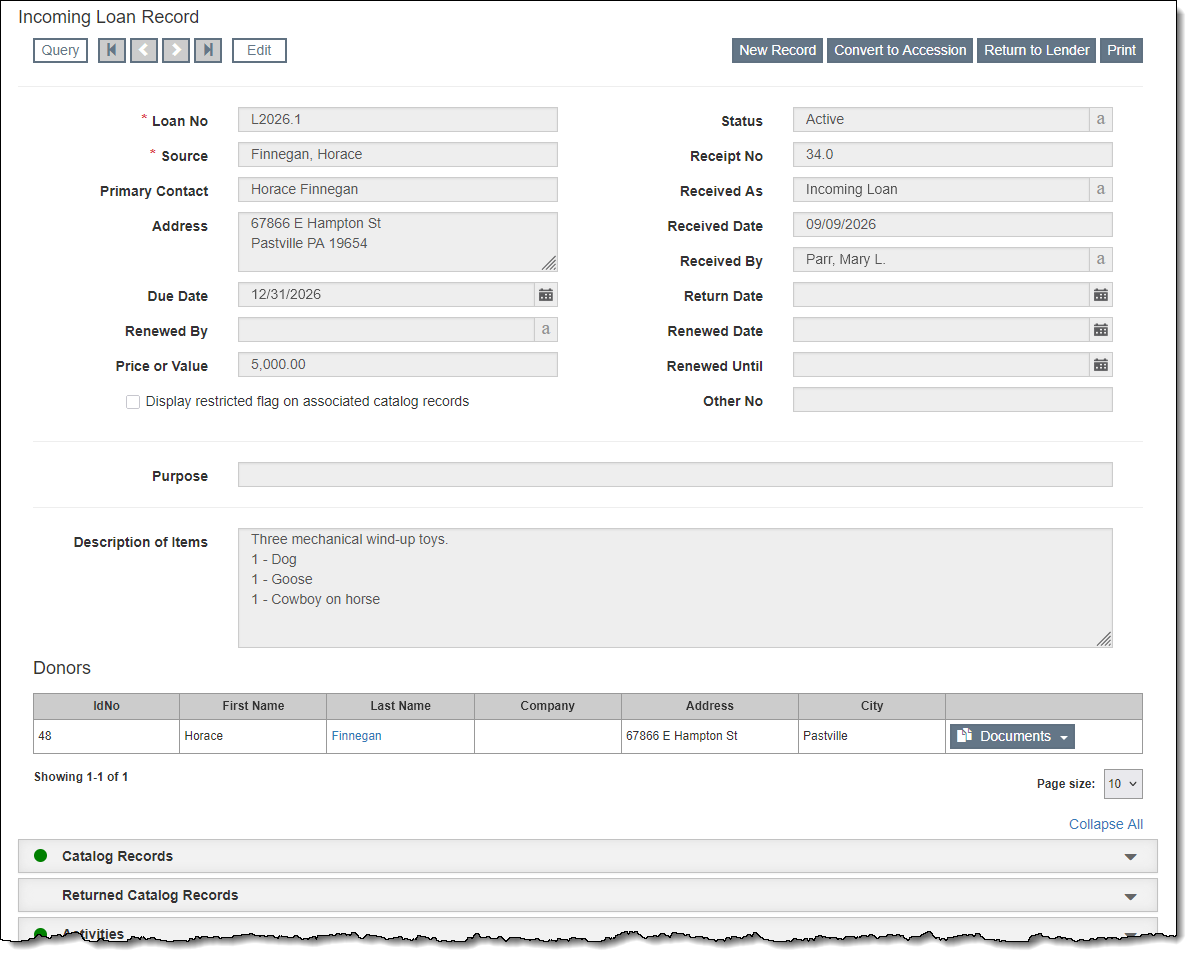Open the Due Date calendar picker
This screenshot has width=1192, height=957.
click(546, 295)
